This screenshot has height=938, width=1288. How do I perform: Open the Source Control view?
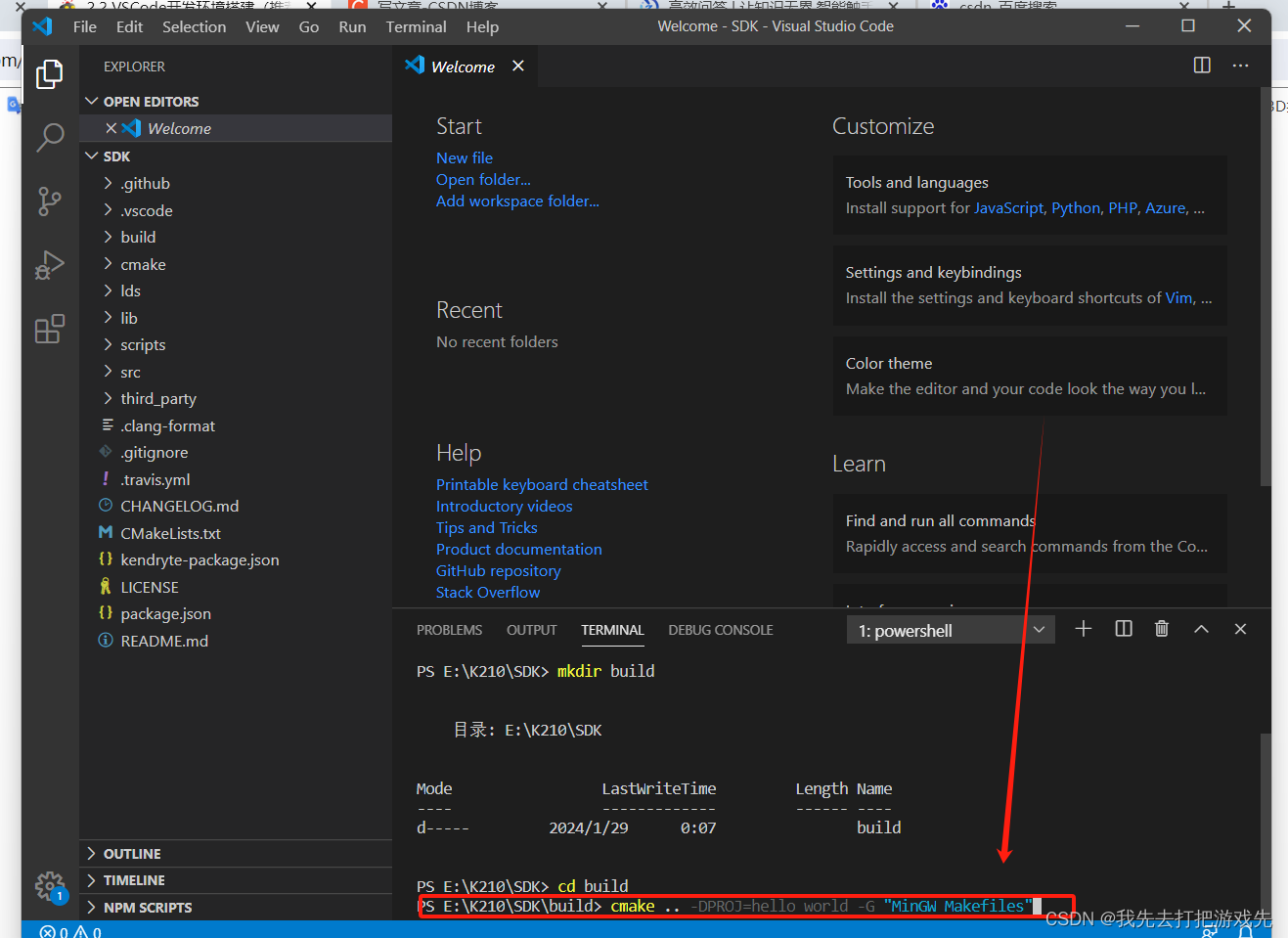point(50,201)
